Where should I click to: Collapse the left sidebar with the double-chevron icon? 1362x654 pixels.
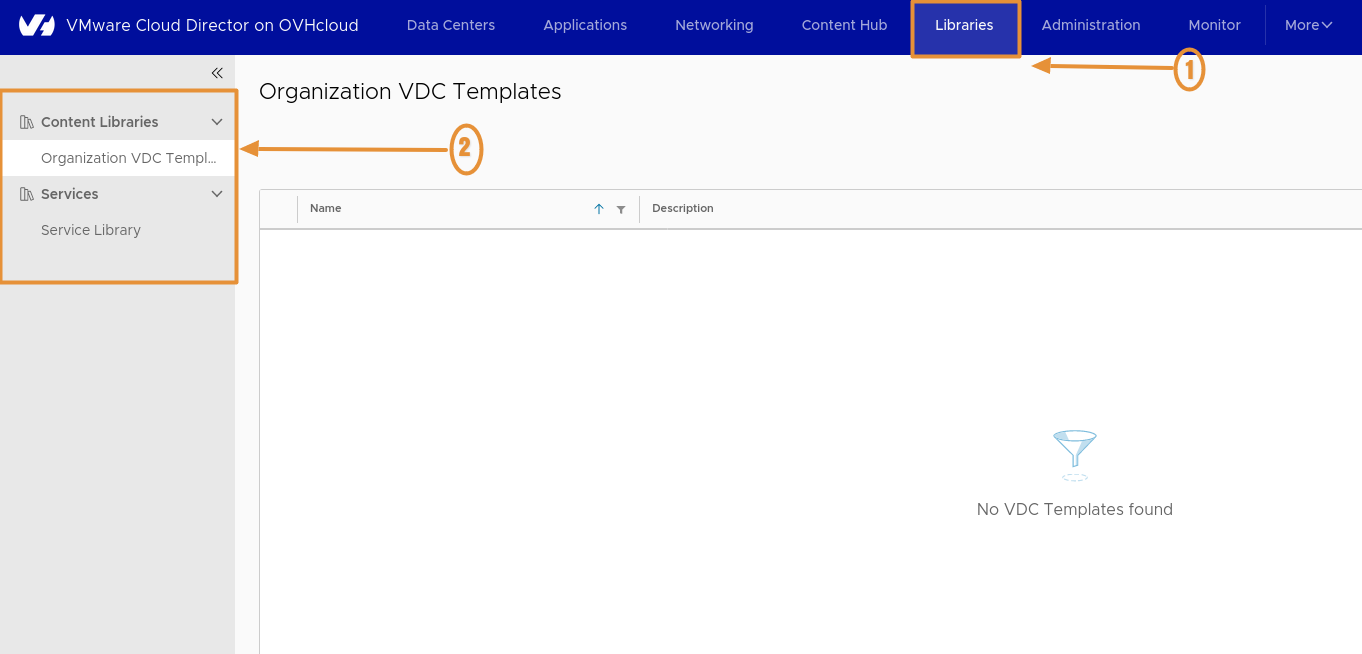[x=217, y=72]
